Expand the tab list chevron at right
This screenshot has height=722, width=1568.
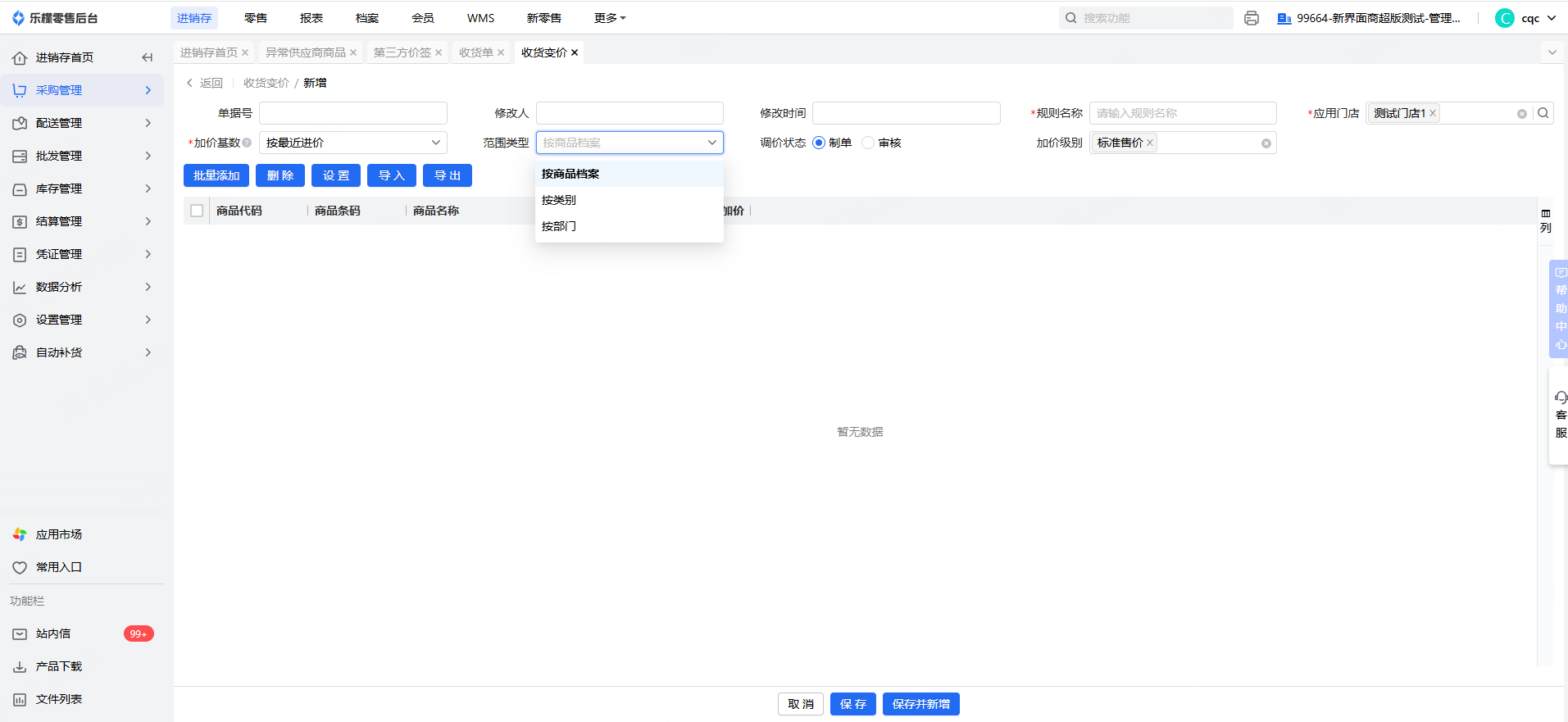(x=1552, y=52)
